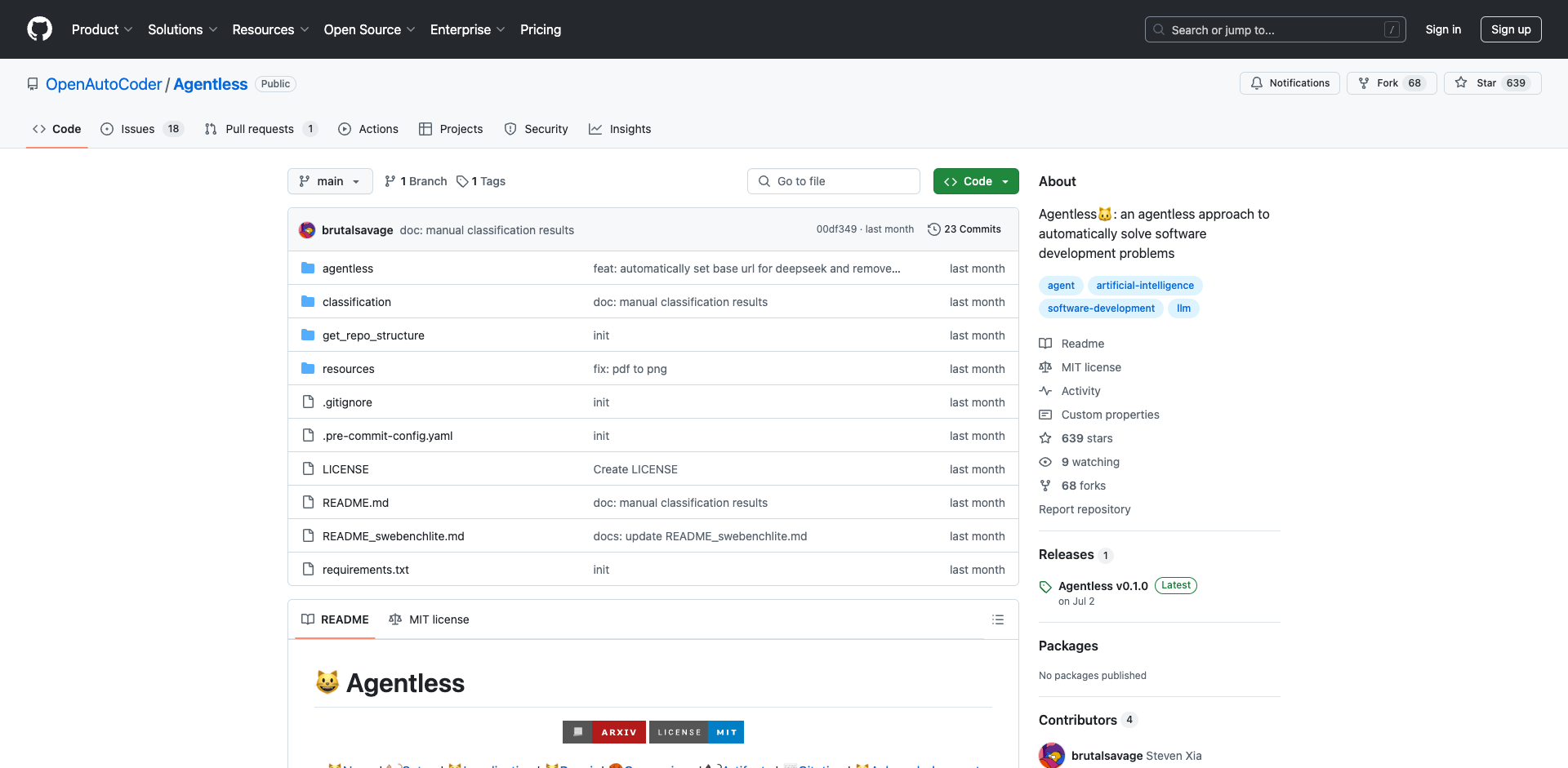Open Custom properties link

tap(1099, 415)
